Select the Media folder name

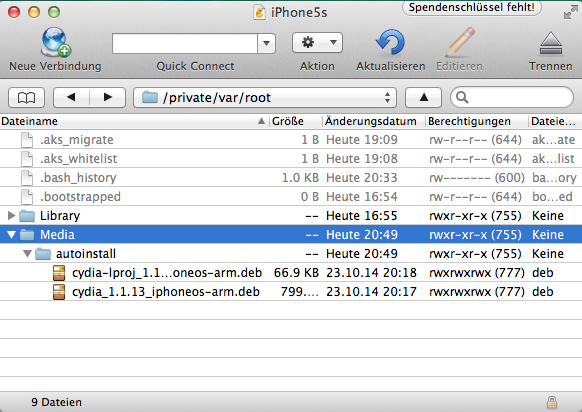click(x=57, y=235)
